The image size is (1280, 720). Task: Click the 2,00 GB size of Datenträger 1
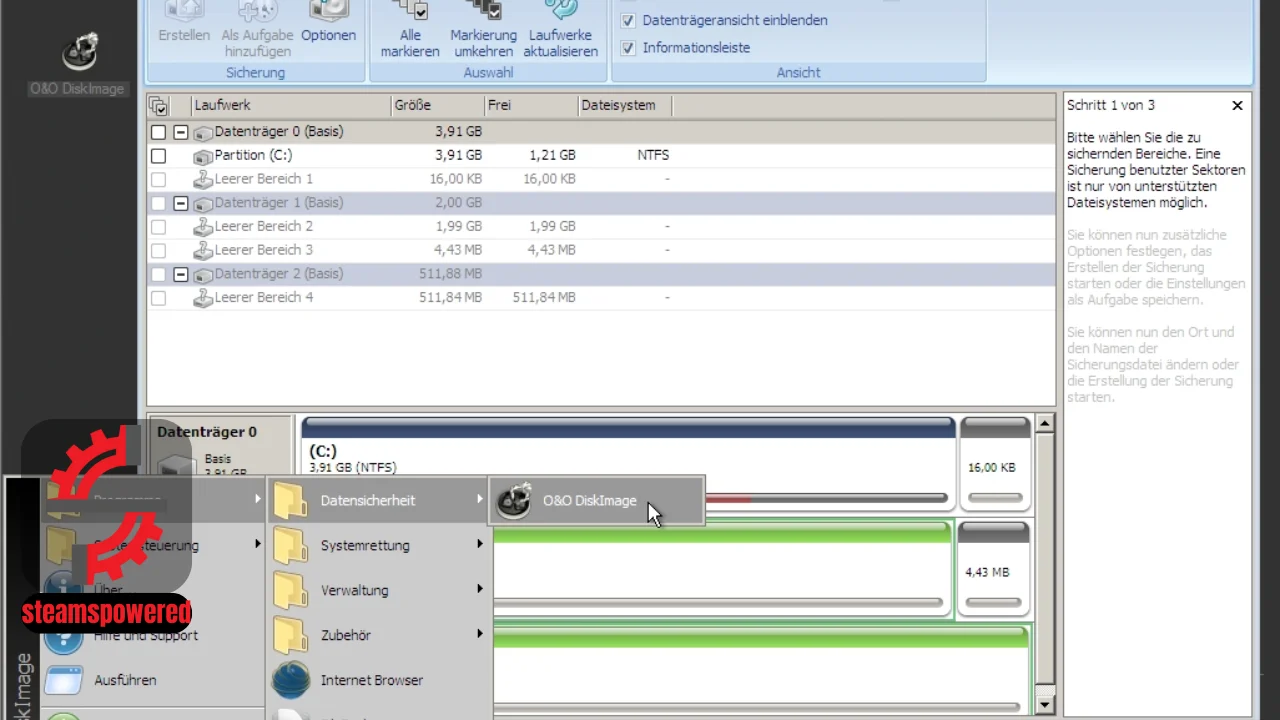click(x=459, y=203)
